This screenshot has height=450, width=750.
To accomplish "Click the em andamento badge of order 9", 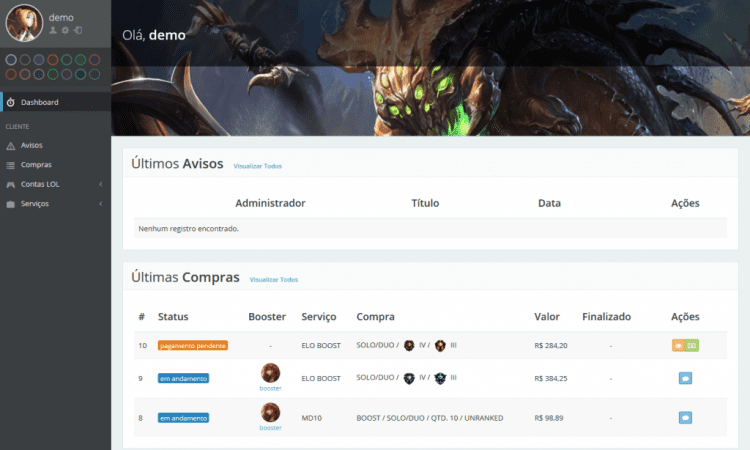I will coord(183,378).
